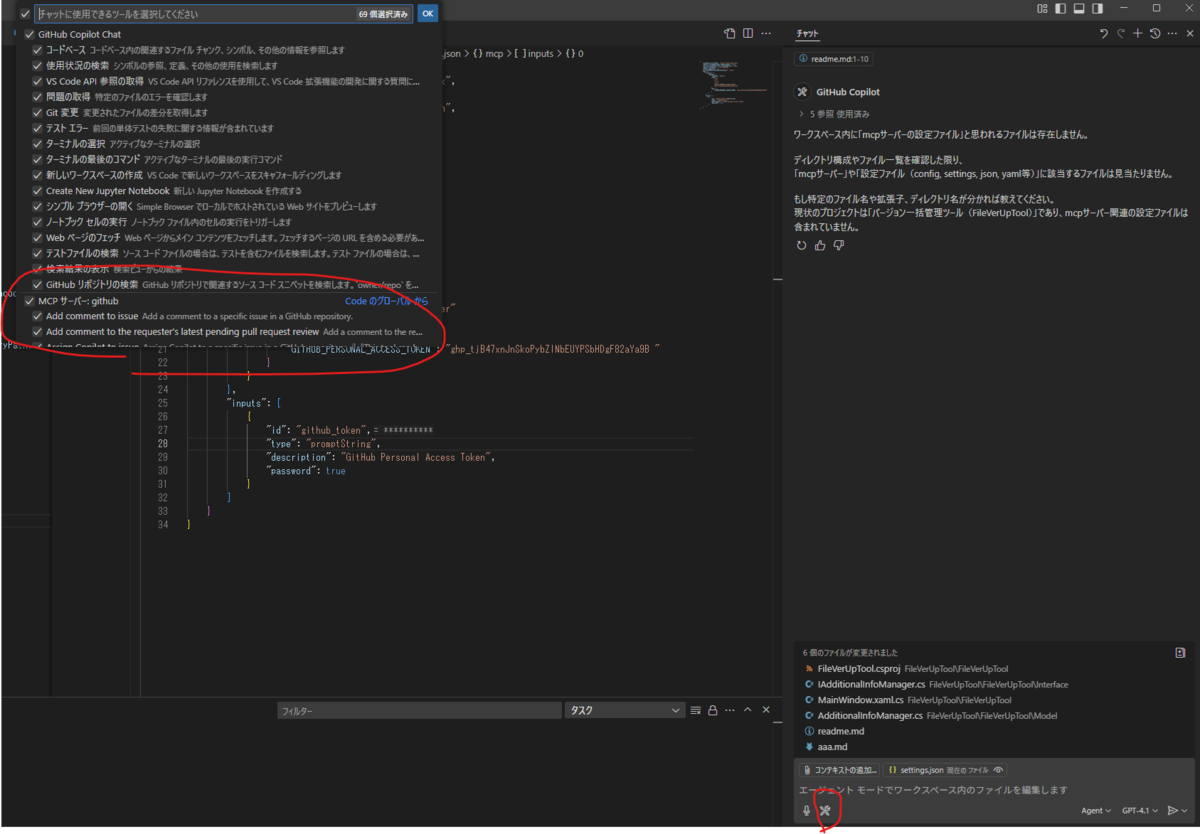Toggle the 使用状況の検索 tool checkbox
Screen dimensions: 1200x834
37,65
